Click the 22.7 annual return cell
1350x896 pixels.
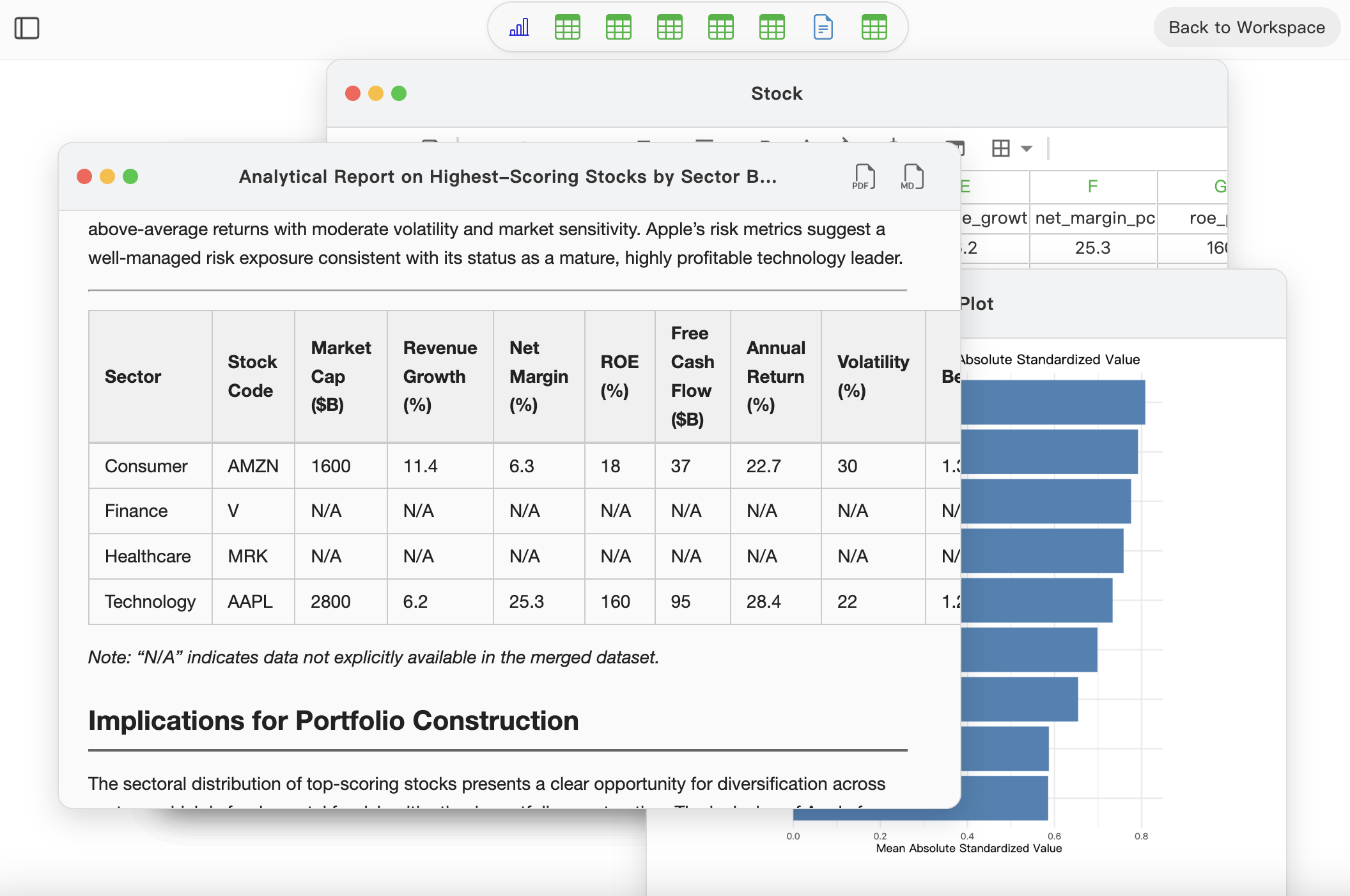pos(776,467)
